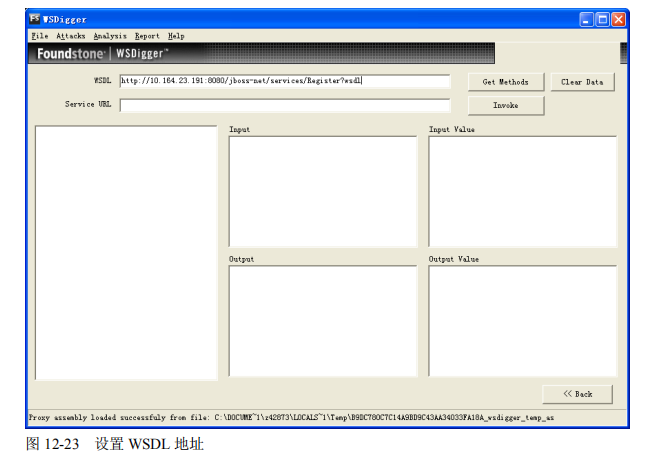The width and height of the screenshot is (654, 464).
Task: Click the Get Methods button
Action: 506,82
